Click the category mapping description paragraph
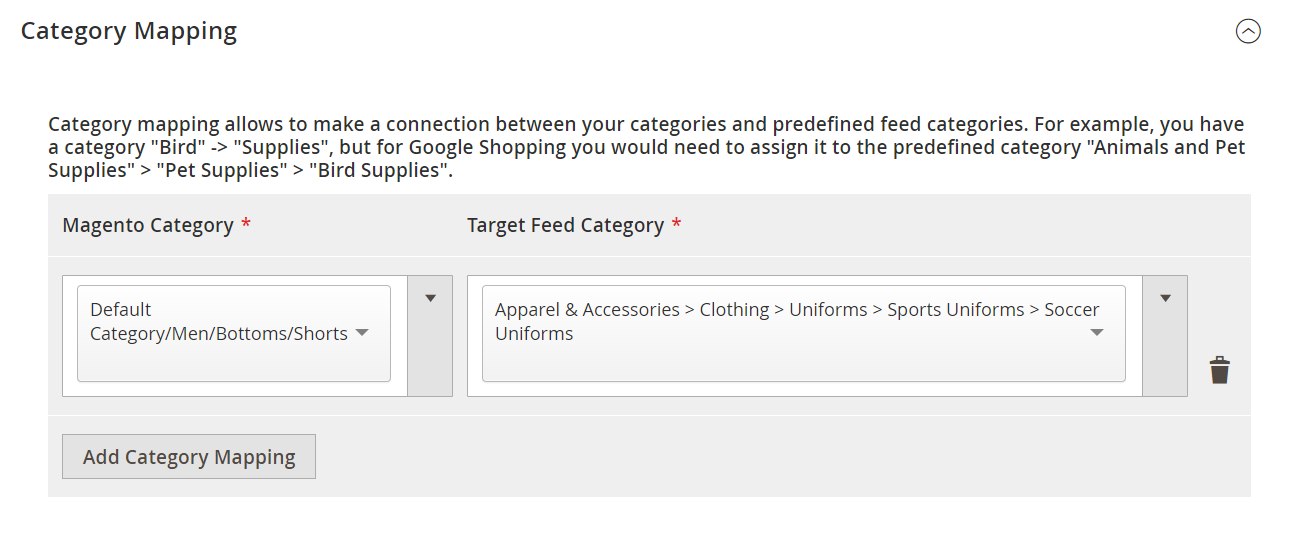 [x=647, y=147]
